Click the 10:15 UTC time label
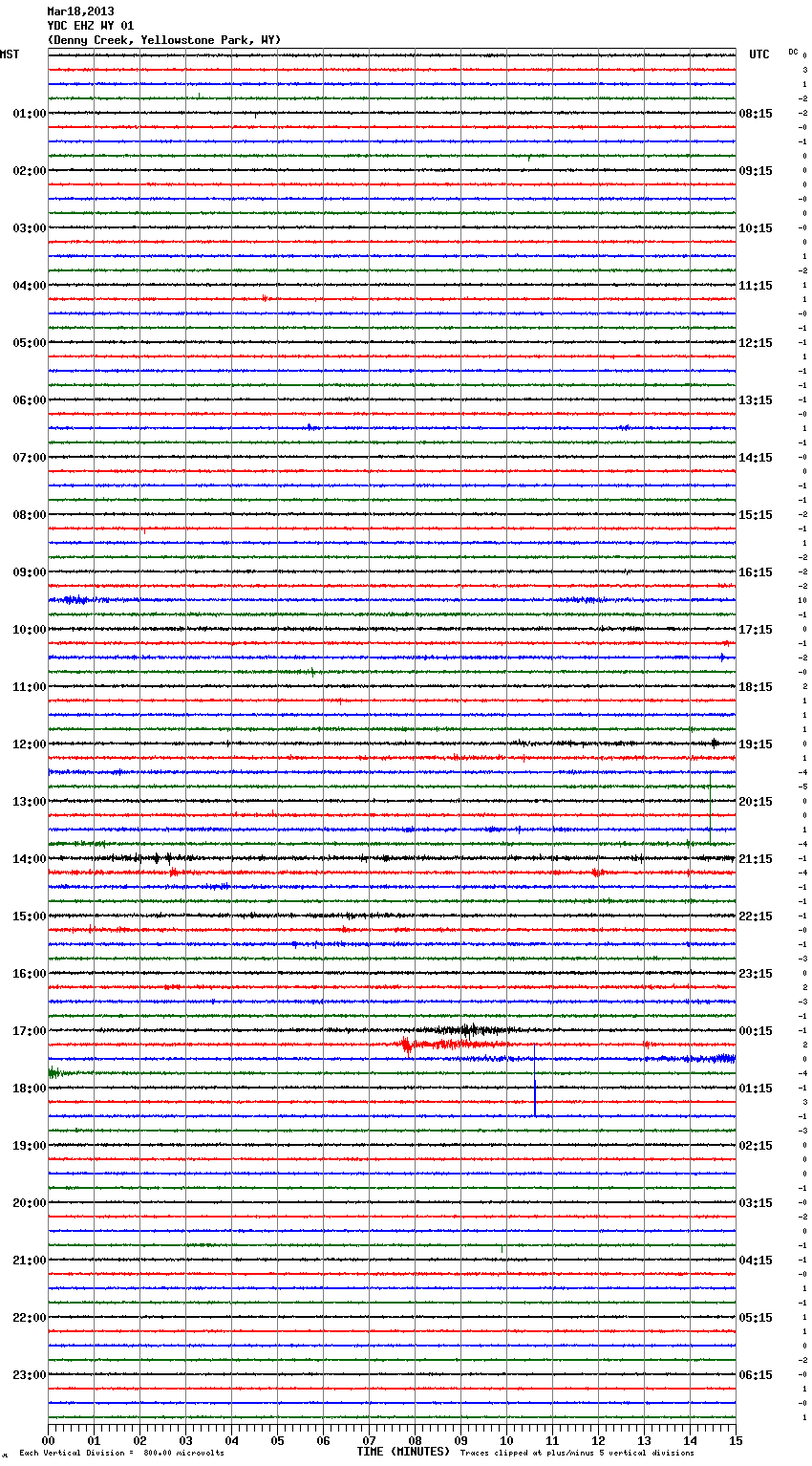Image resolution: width=812 pixels, height=1466 pixels. coord(756,228)
